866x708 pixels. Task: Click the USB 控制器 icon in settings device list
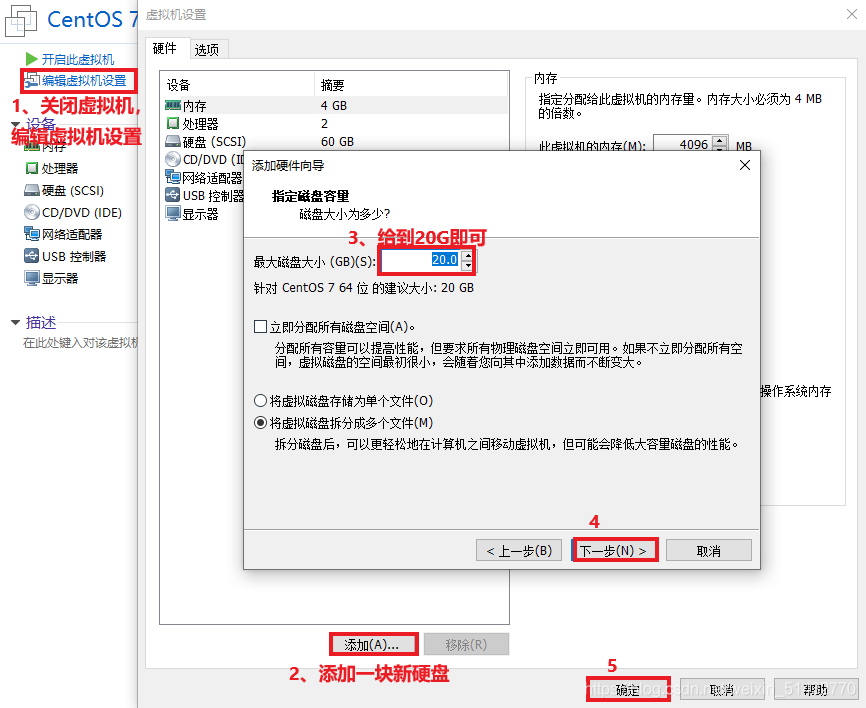tap(173, 196)
